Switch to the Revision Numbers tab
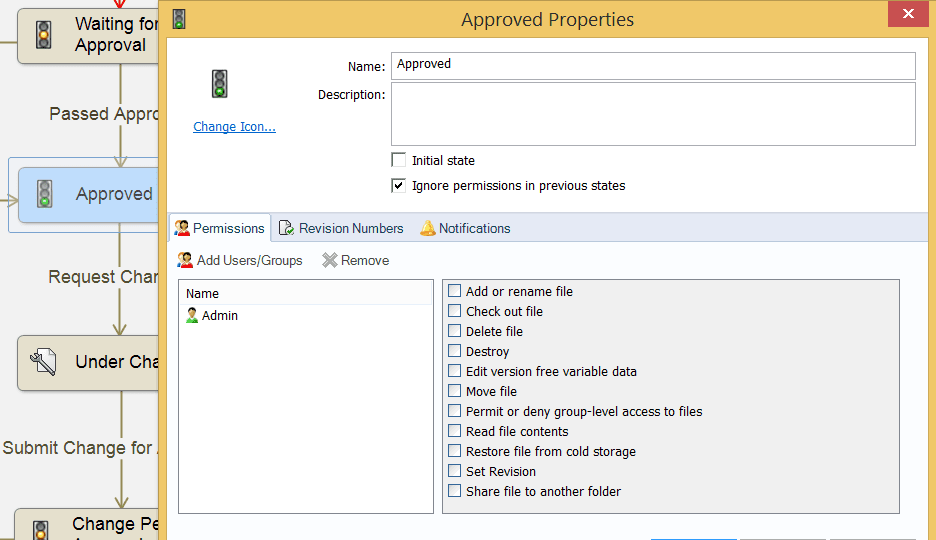 (341, 228)
